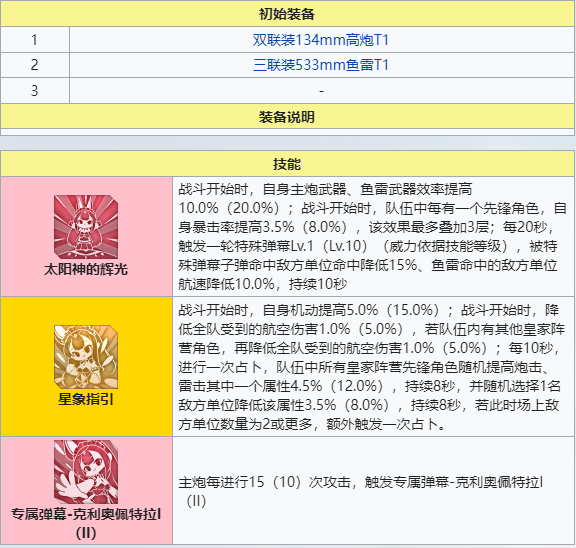Click the 装备说明 section header
Screen dimensions: 576x548
tap(287, 117)
